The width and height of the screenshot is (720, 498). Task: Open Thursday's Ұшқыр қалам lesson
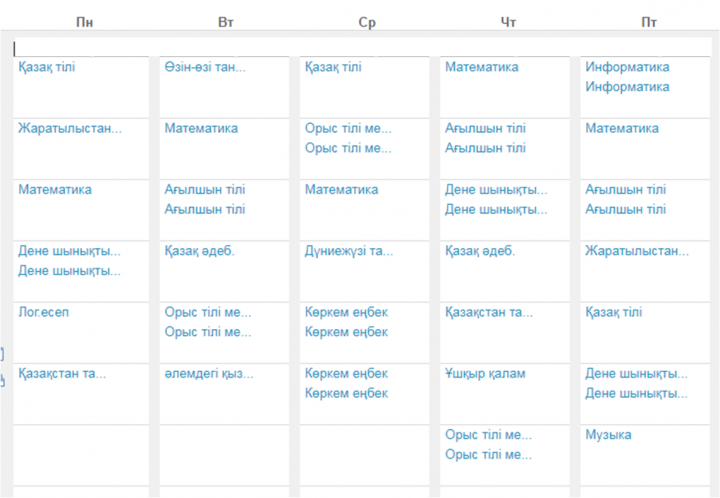(485, 374)
